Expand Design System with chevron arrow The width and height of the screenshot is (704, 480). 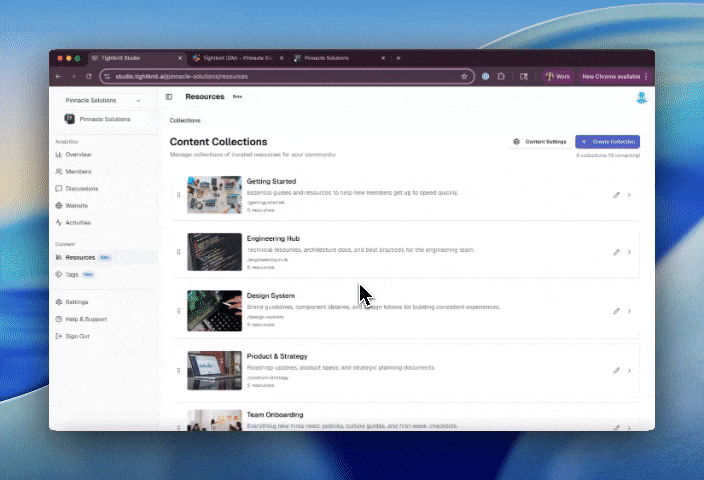[629, 311]
